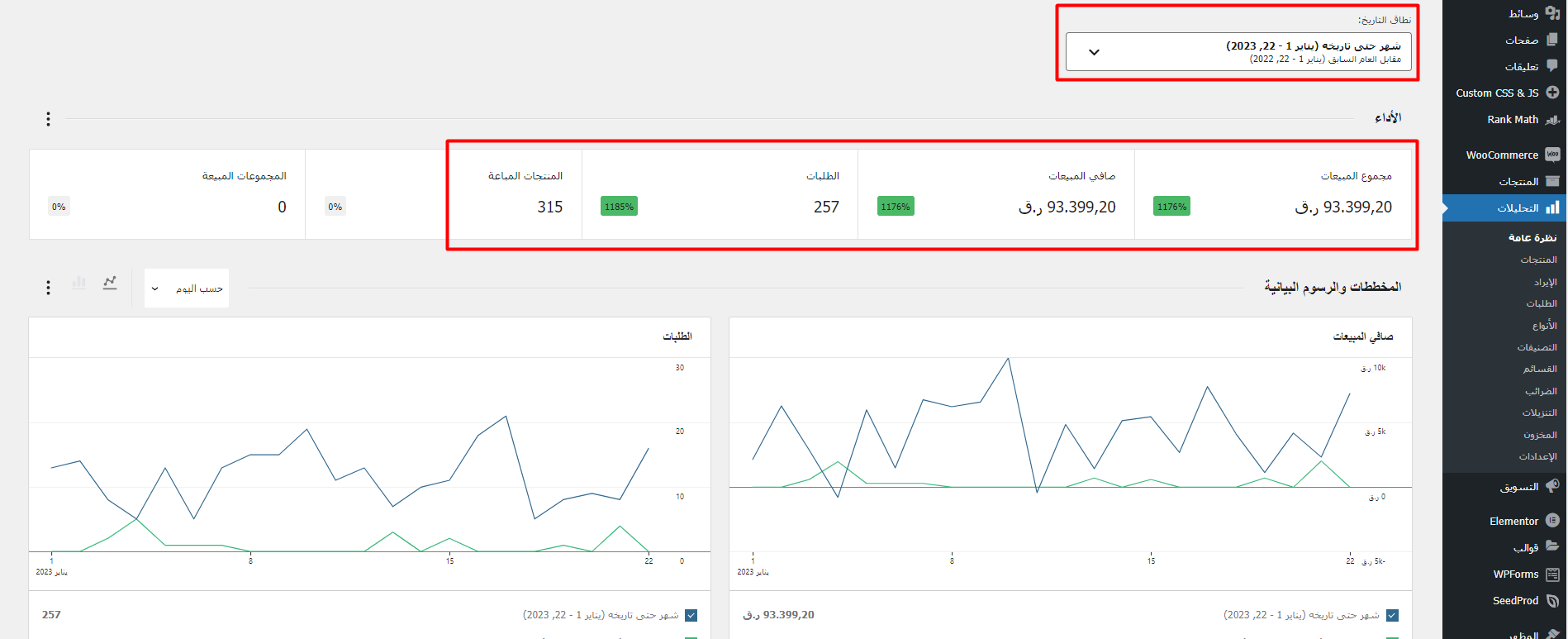The height and width of the screenshot is (639, 1568).
Task: Click the Comments (تعليقات) speech bubble icon
Action: pyautogui.click(x=1552, y=66)
